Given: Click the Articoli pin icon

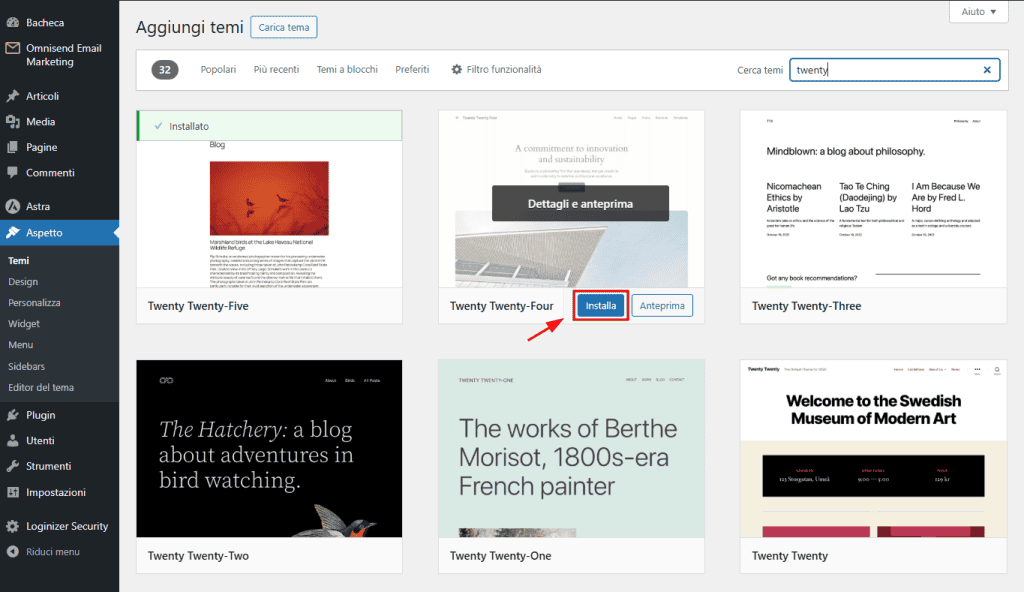Looking at the screenshot, I should (x=13, y=96).
